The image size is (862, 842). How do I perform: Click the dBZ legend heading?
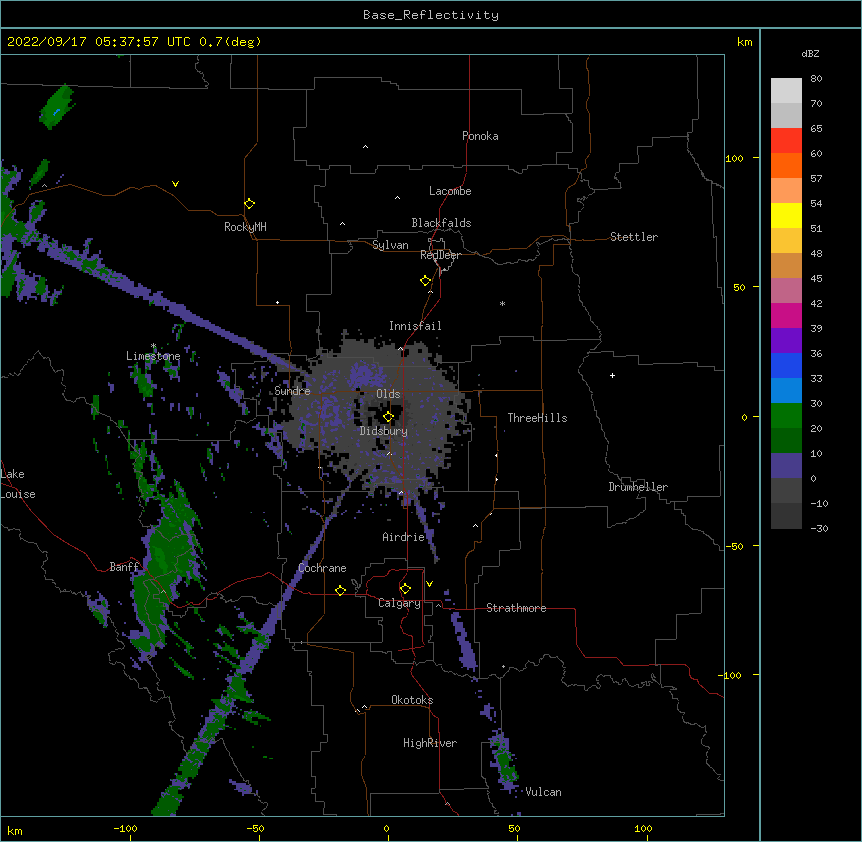pyautogui.click(x=810, y=53)
